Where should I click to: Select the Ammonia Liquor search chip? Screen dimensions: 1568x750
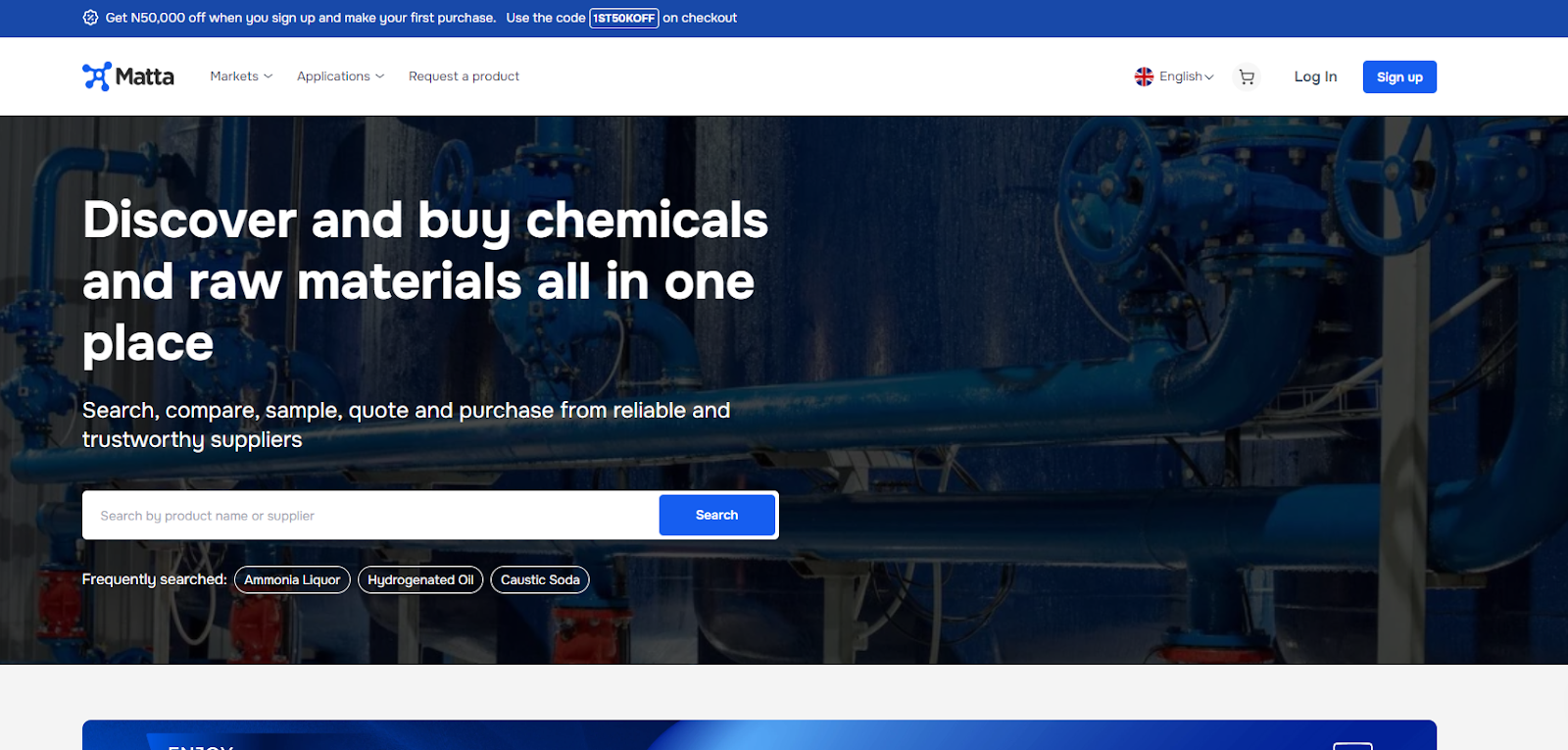pyautogui.click(x=292, y=579)
